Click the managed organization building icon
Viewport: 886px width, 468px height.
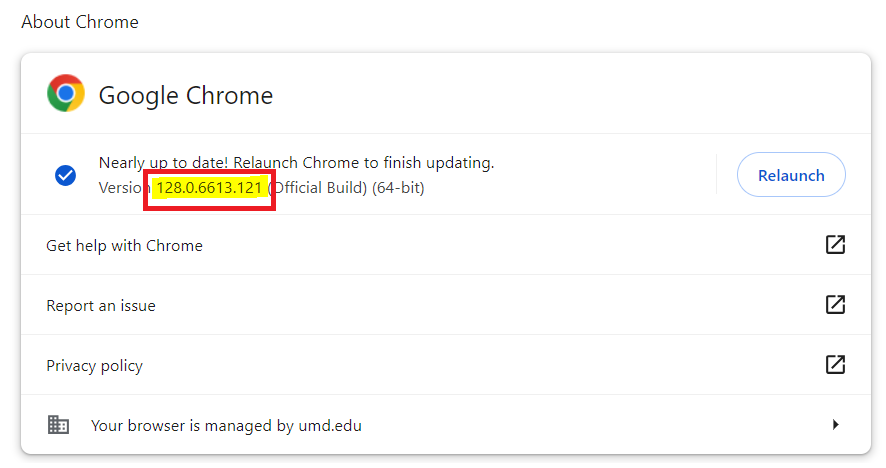(59, 425)
